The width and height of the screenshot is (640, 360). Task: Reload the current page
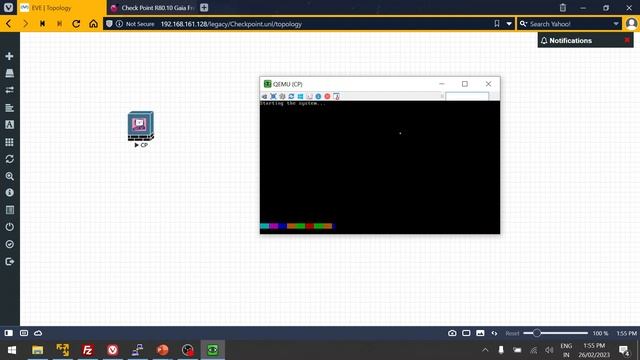[x=76, y=24]
